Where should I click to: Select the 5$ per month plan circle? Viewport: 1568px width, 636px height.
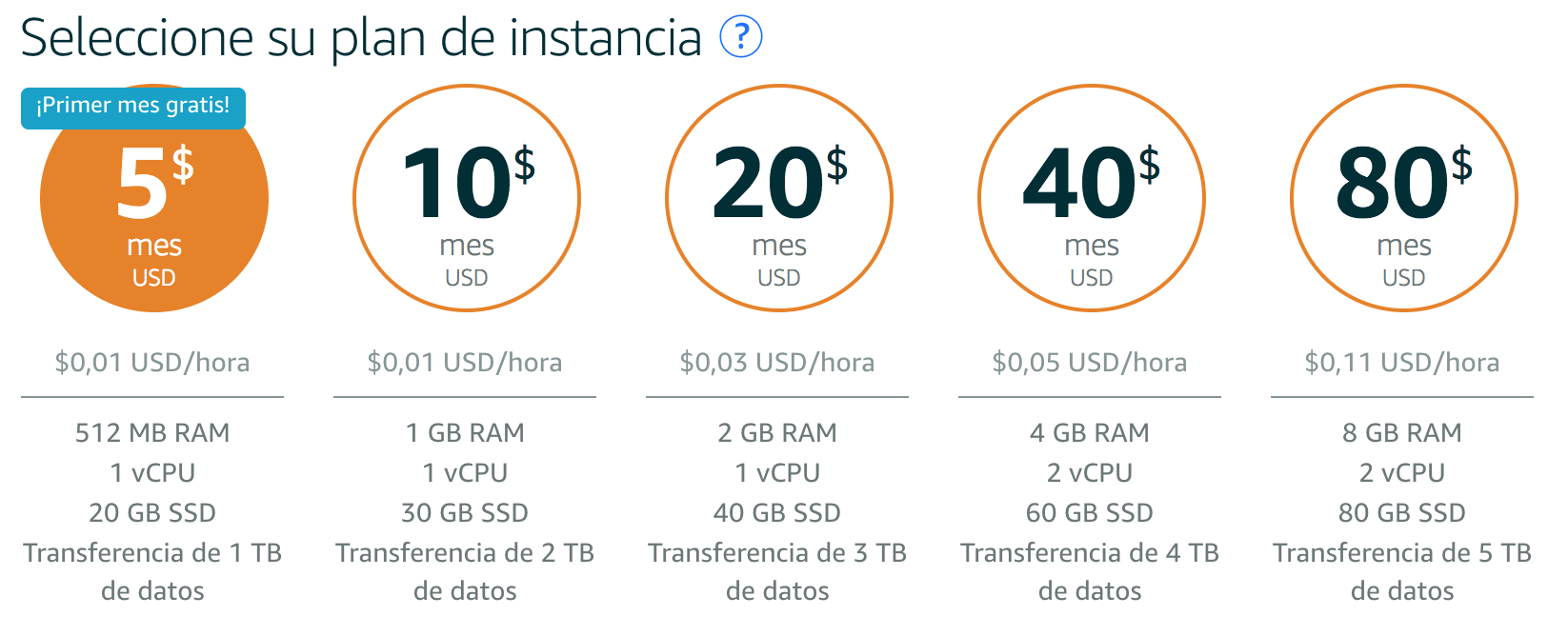pyautogui.click(x=154, y=198)
